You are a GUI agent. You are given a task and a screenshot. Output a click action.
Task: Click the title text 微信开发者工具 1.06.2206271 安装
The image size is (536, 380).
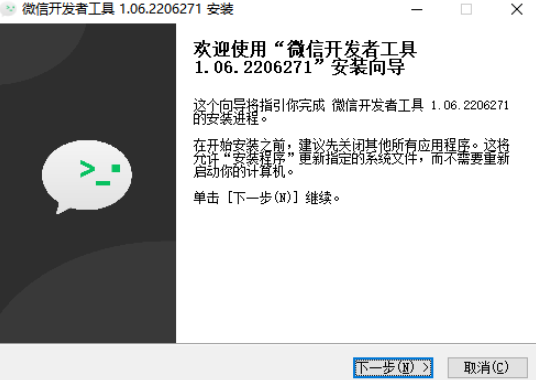(128, 9)
